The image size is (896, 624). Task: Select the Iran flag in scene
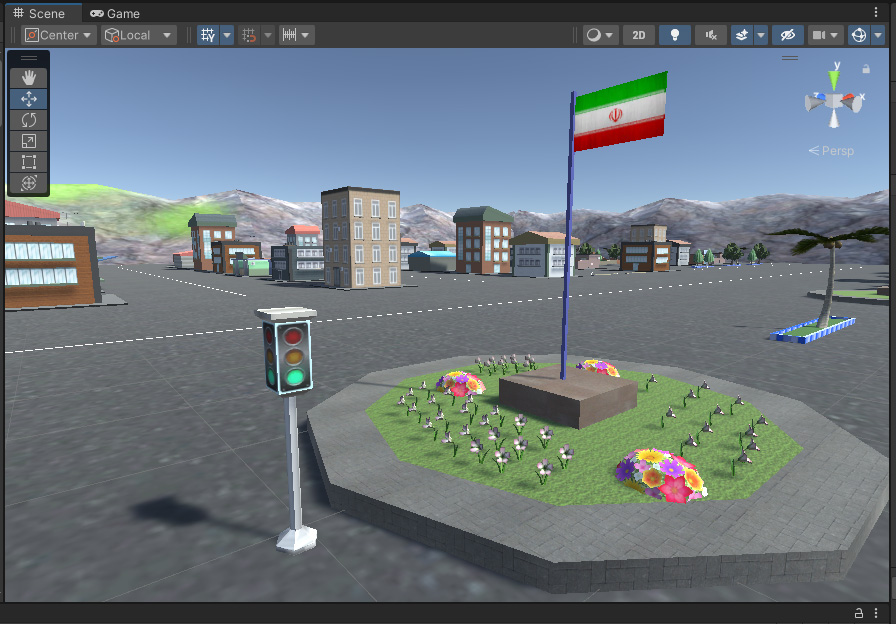(x=620, y=111)
